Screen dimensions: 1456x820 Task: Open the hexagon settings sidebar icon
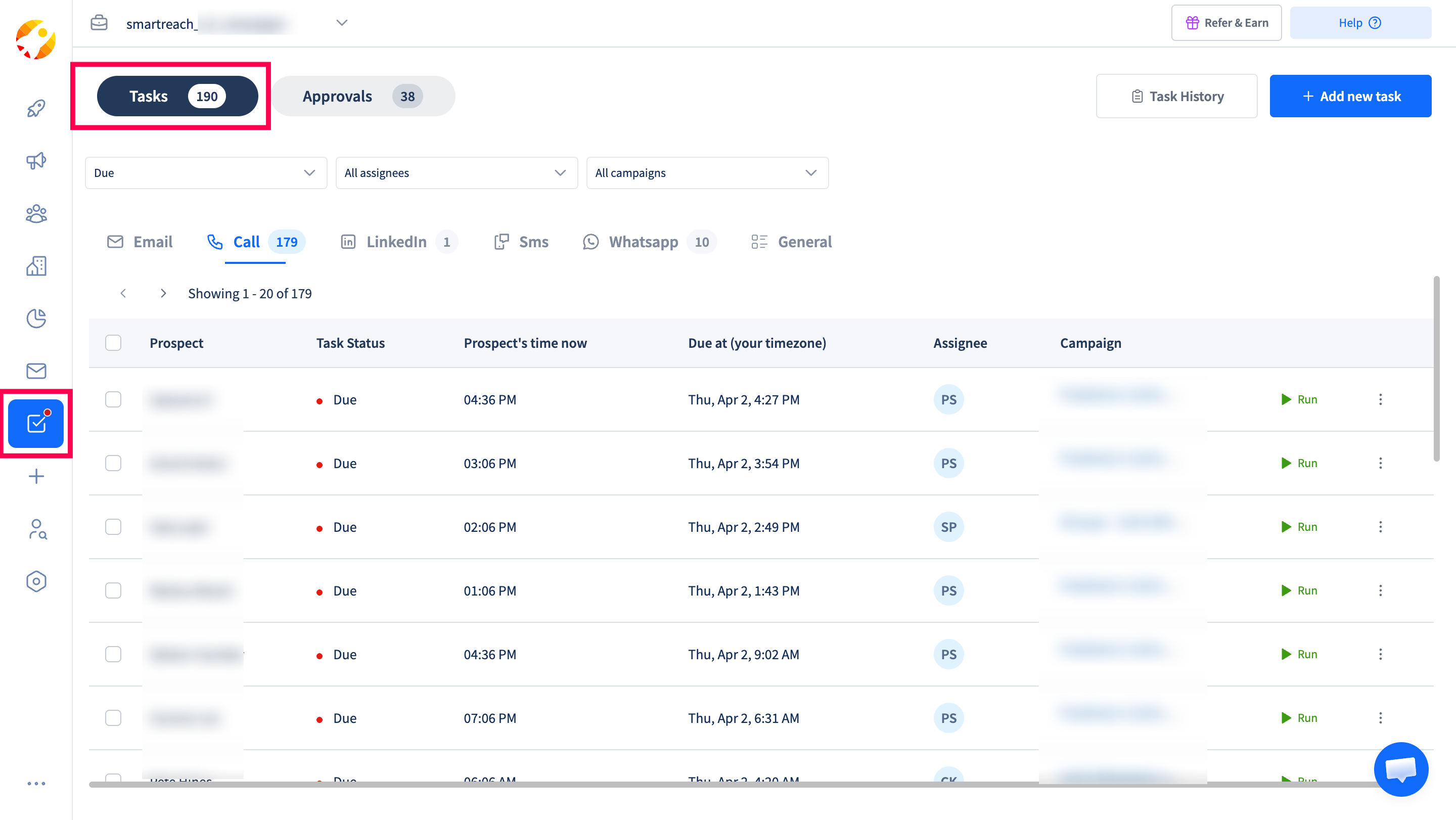(x=36, y=581)
